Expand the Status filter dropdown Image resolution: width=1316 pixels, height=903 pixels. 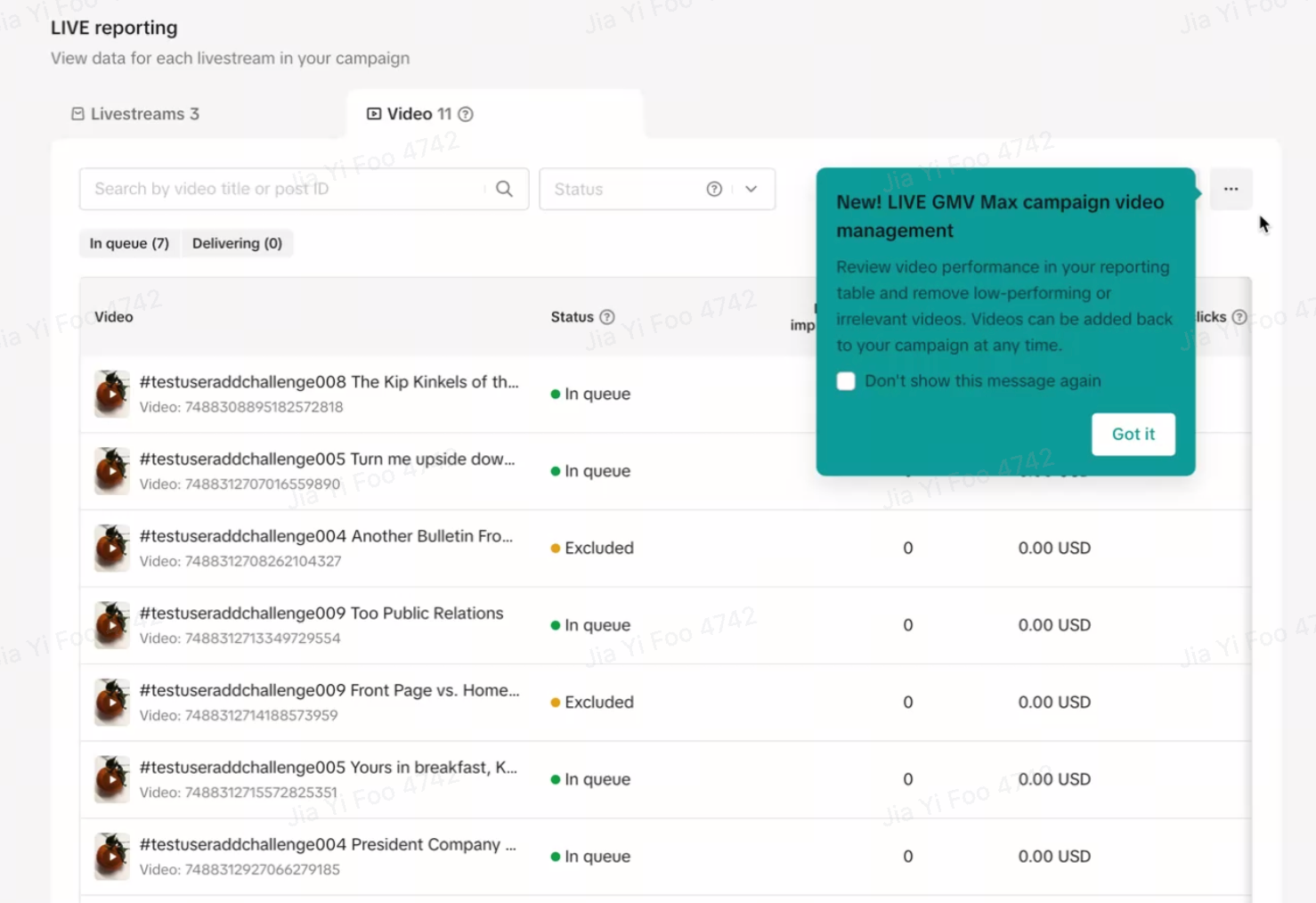[751, 189]
